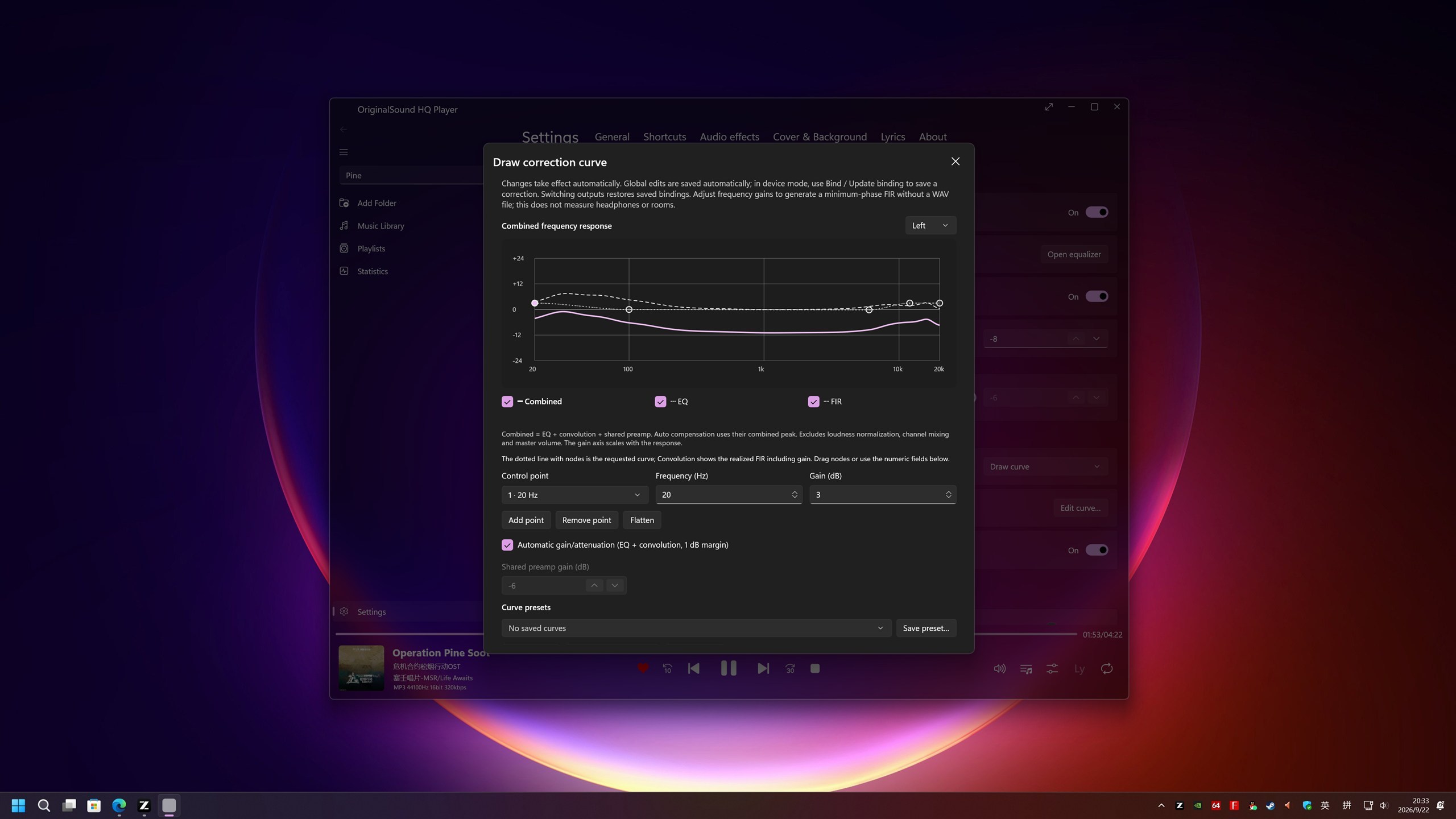Toggle Automatic gain/attenuation checkbox
Image resolution: width=1456 pixels, height=819 pixels.
(x=507, y=545)
